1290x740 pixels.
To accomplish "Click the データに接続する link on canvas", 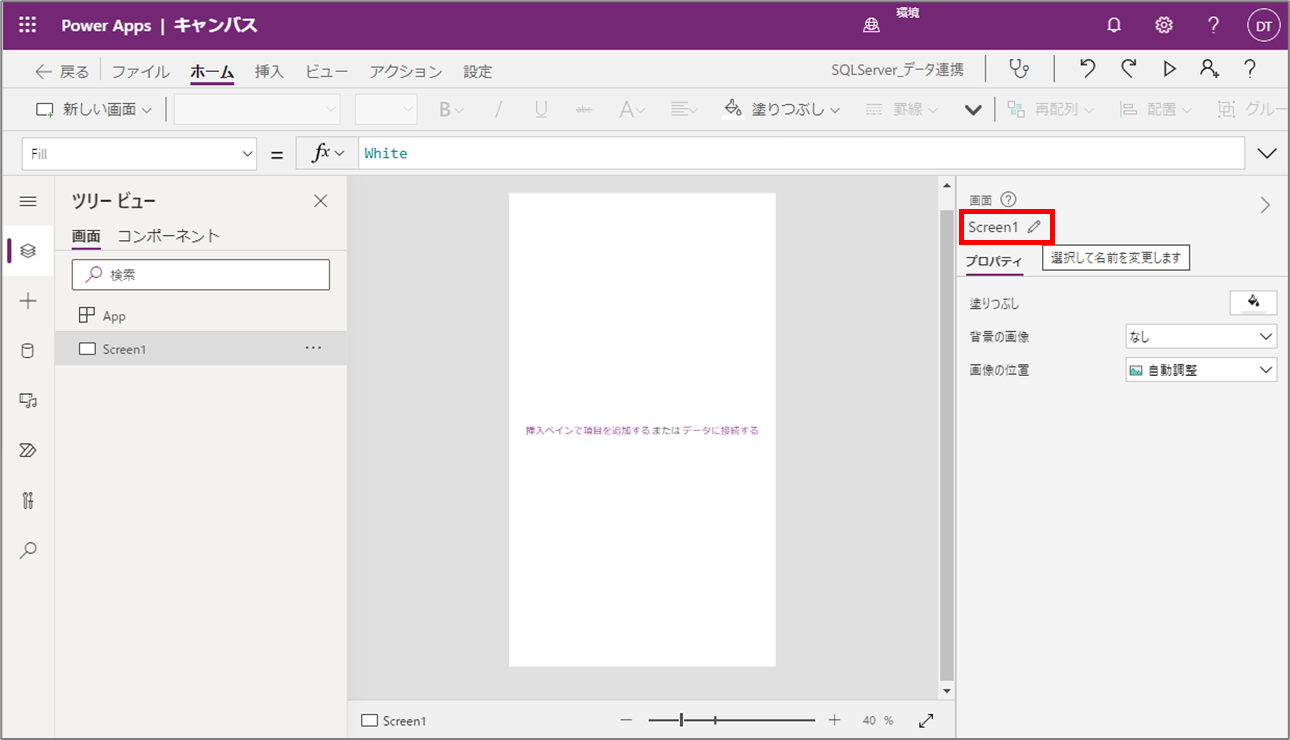I will point(720,431).
